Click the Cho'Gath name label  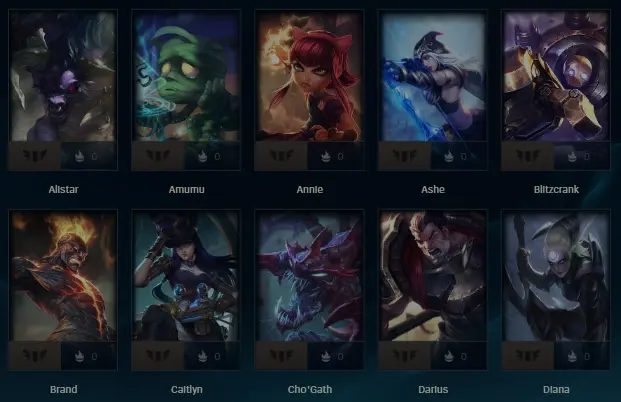pos(310,390)
